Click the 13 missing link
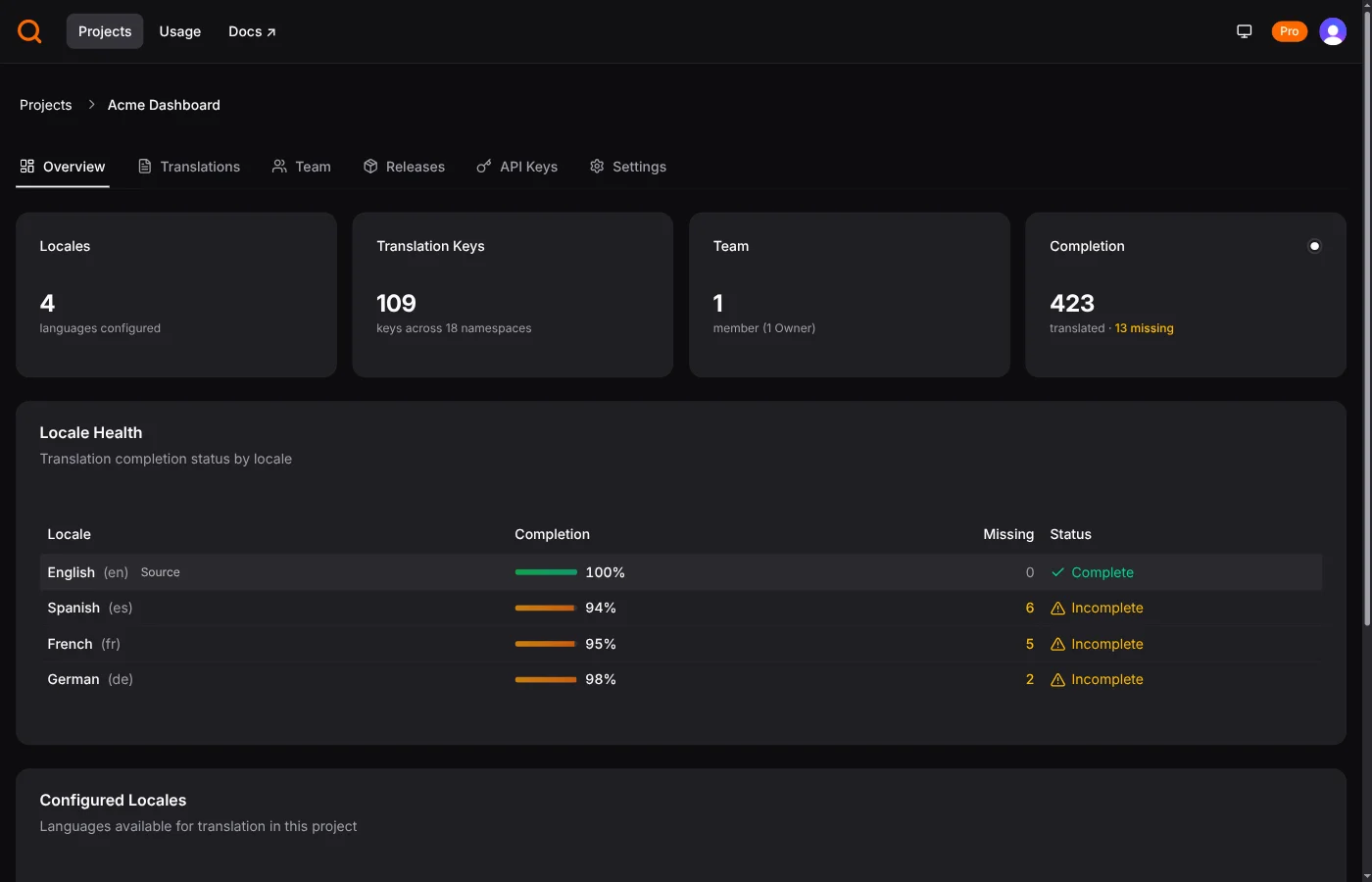 1144,328
